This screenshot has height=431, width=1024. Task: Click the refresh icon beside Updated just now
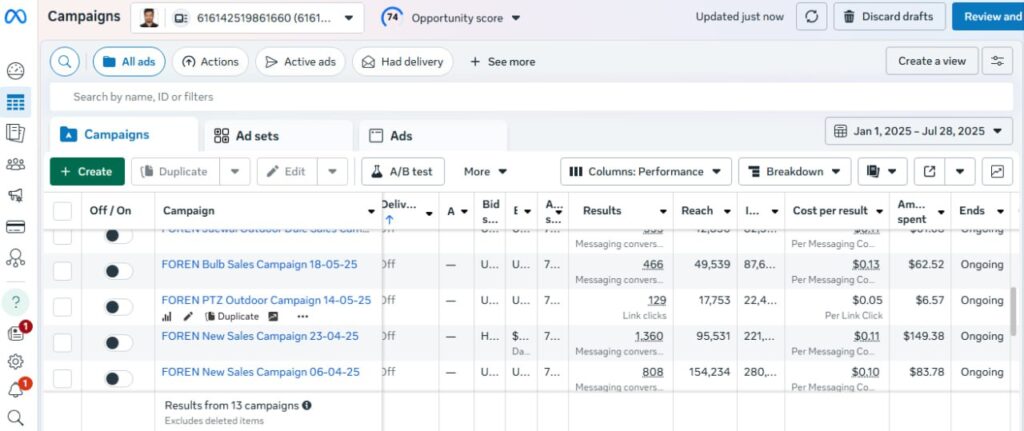(x=811, y=17)
